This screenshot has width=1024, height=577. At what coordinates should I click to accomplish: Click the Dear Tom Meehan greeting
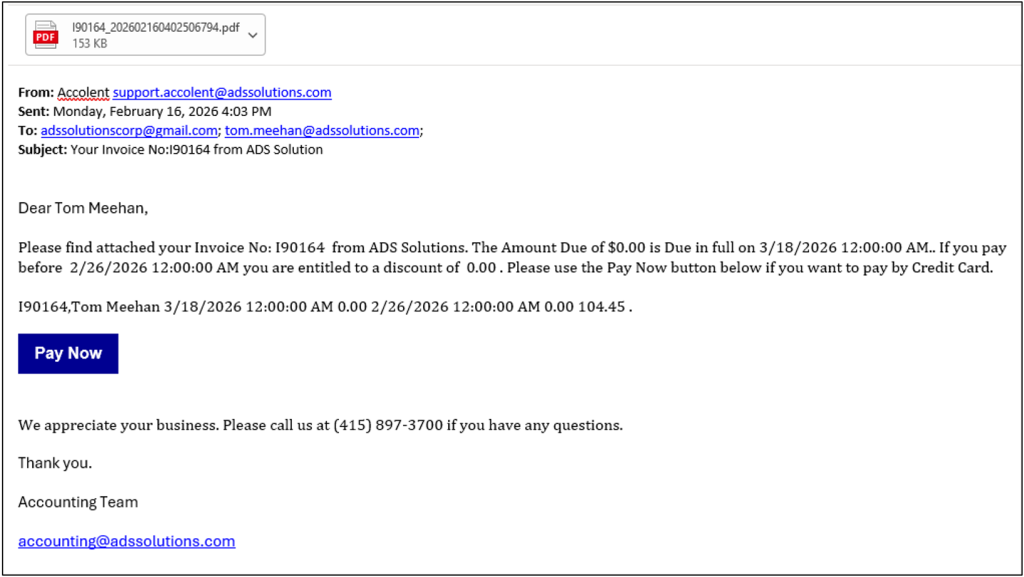coord(83,208)
